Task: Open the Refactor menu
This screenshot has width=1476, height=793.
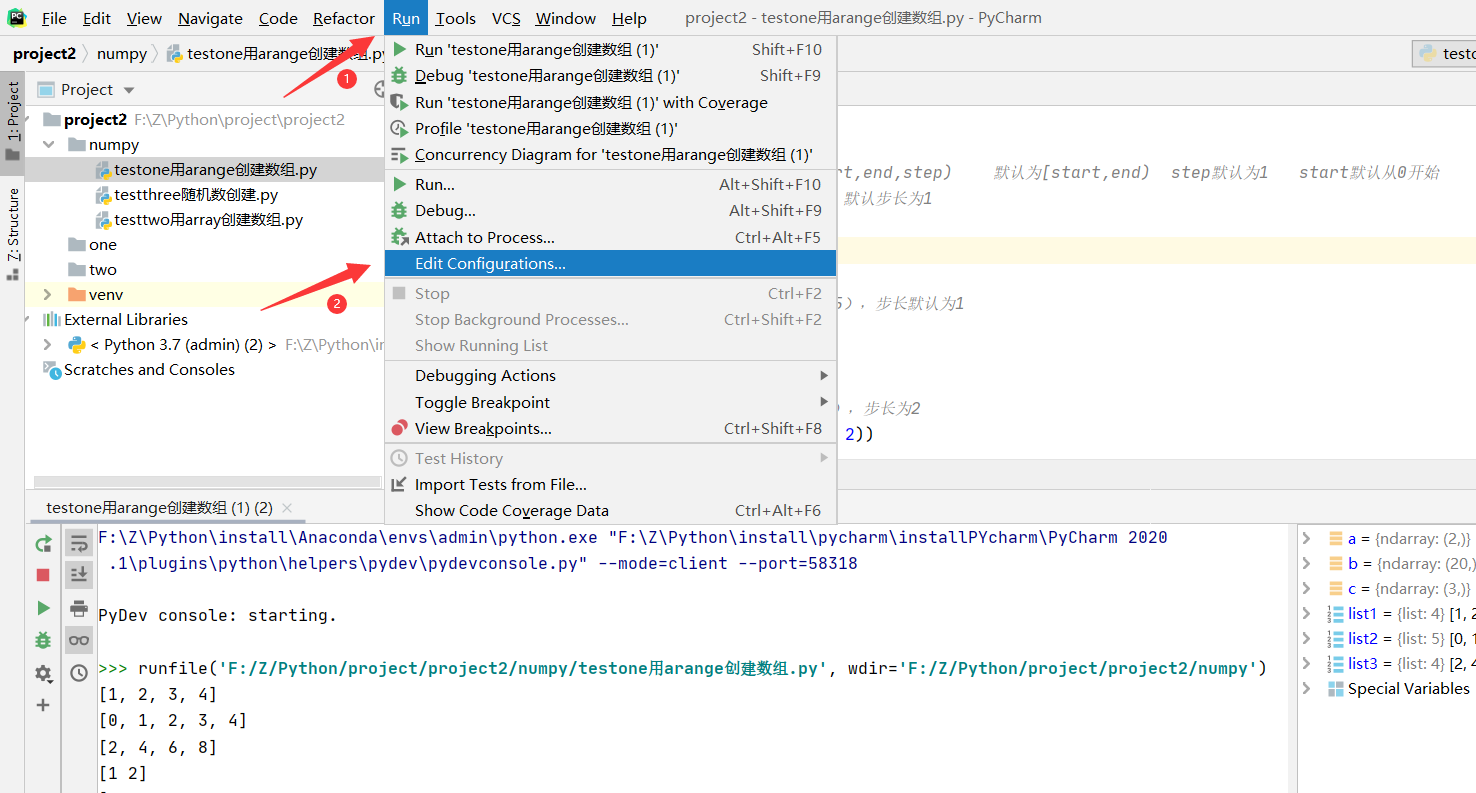Action: tap(344, 18)
